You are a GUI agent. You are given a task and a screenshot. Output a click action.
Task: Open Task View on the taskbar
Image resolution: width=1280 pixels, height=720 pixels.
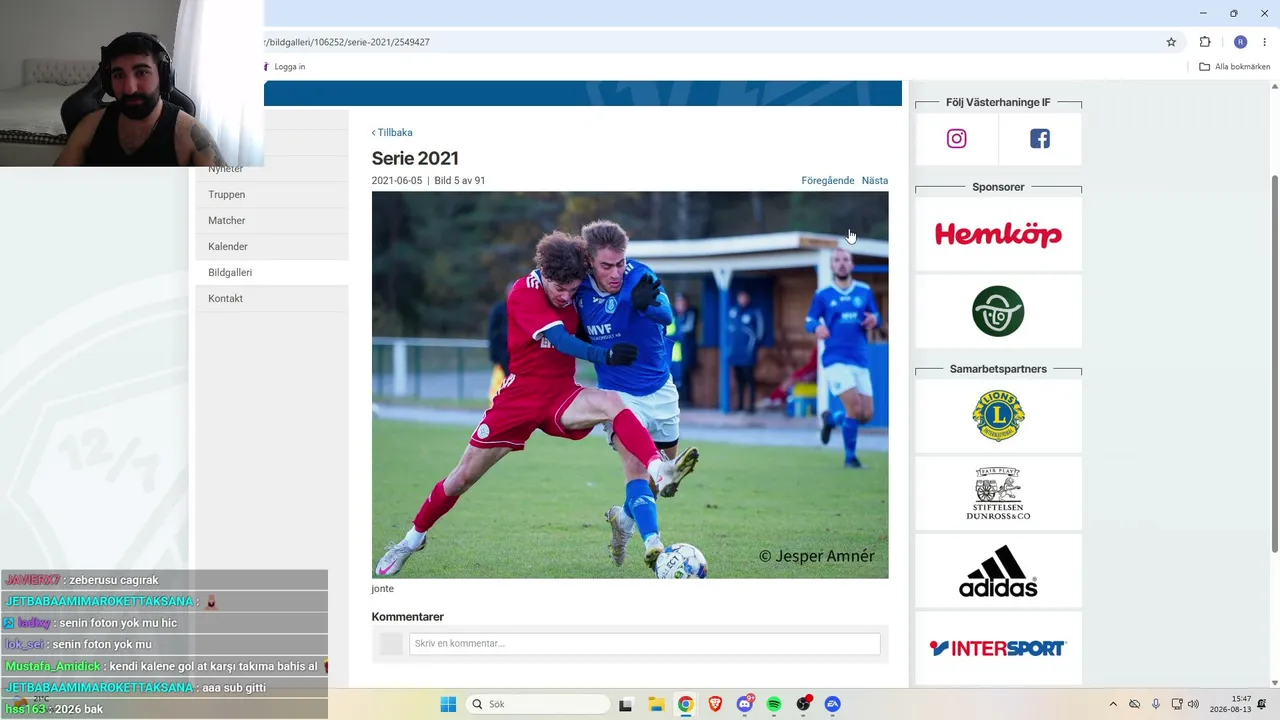(x=626, y=704)
